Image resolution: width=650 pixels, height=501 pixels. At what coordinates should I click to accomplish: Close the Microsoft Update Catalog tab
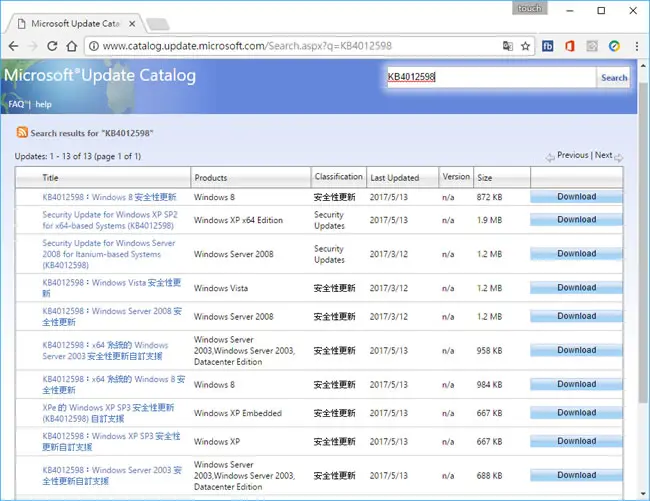[132, 24]
